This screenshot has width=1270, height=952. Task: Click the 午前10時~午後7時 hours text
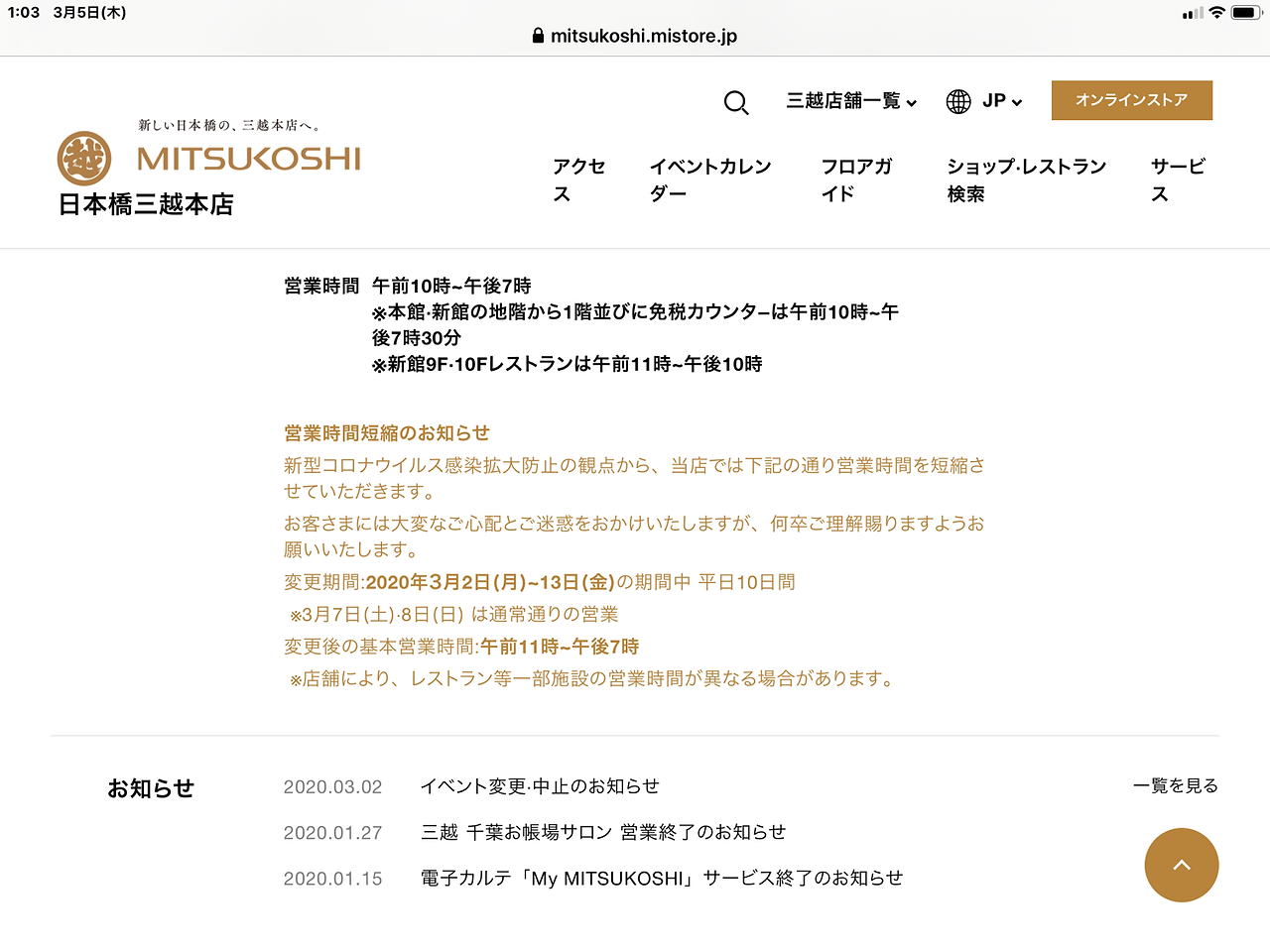[x=451, y=286]
